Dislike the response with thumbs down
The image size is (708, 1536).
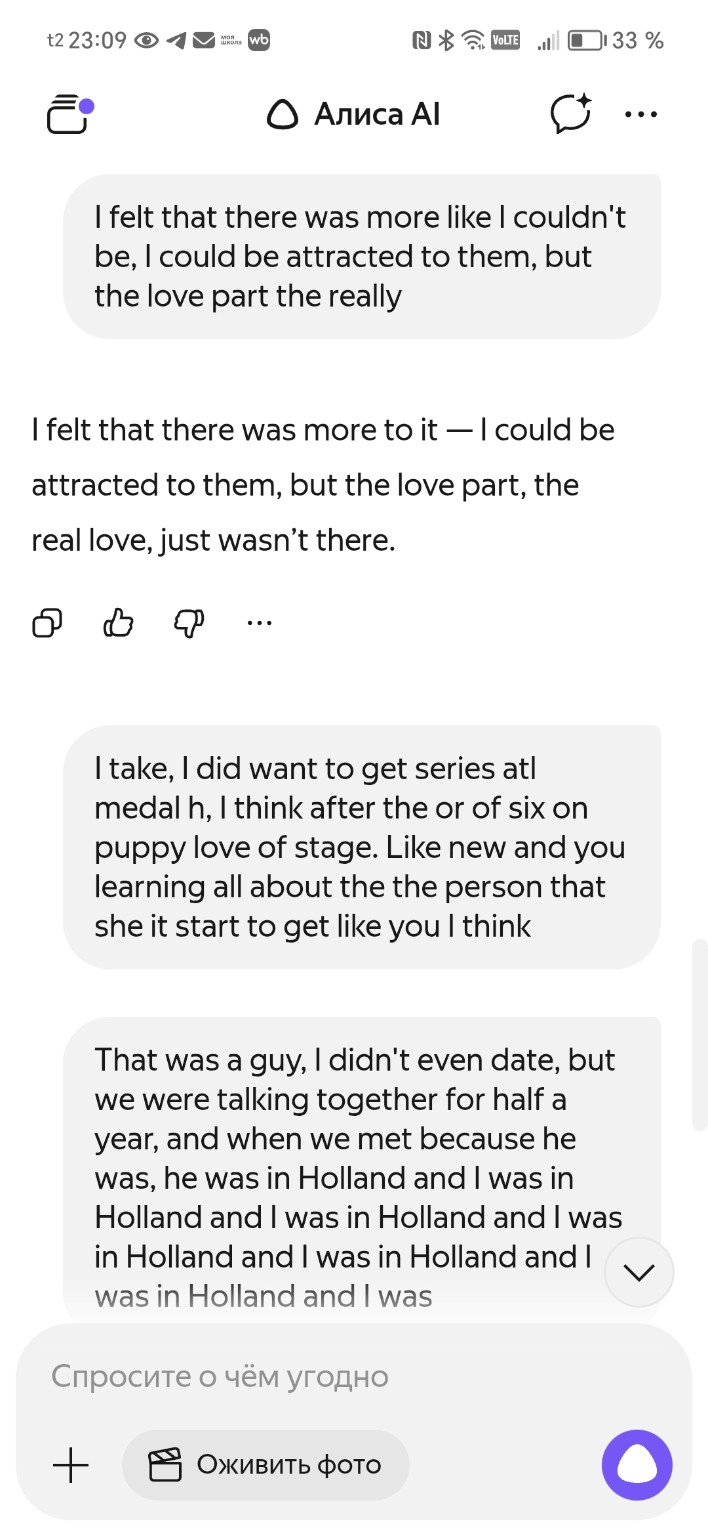tap(189, 623)
